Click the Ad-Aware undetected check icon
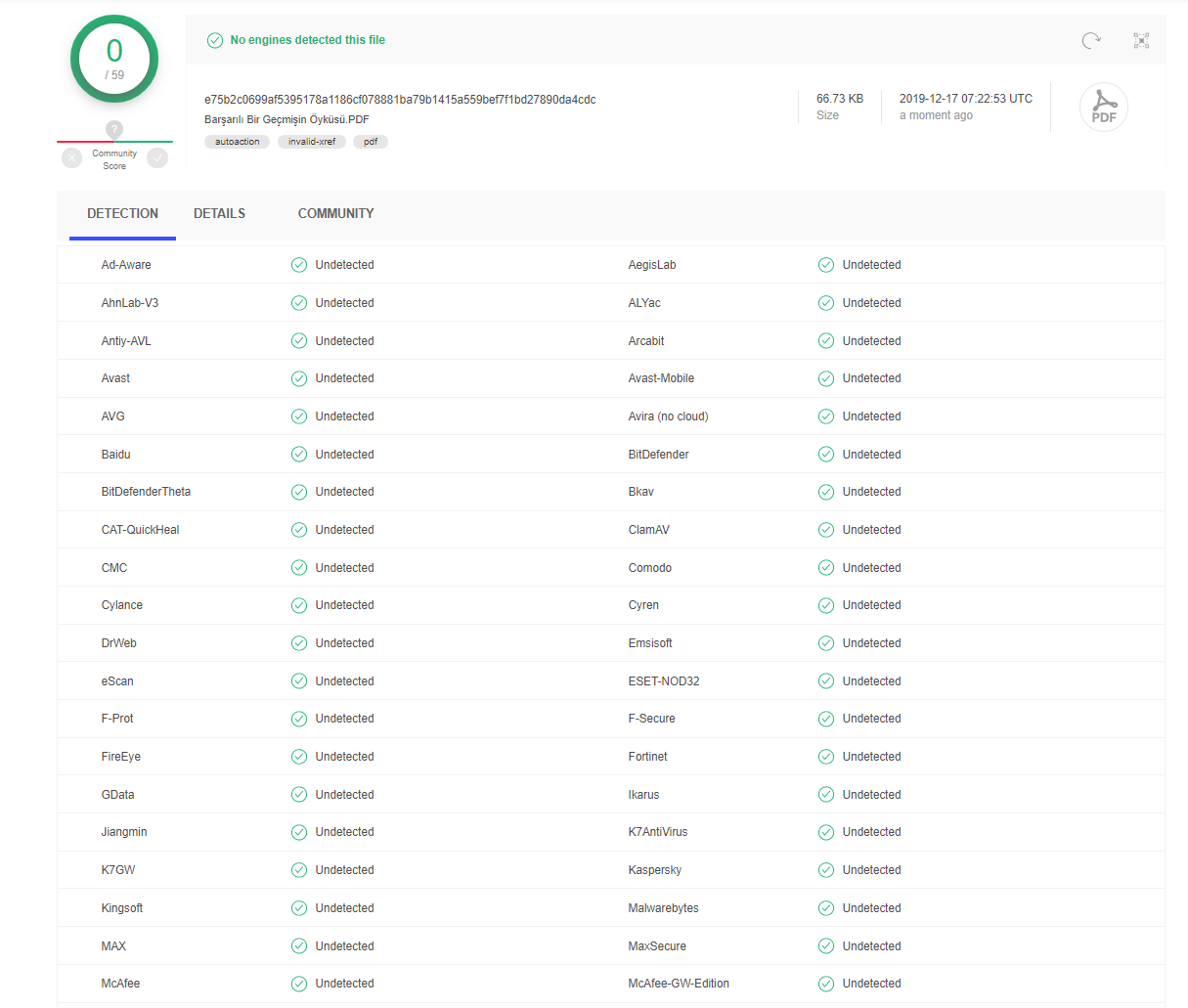The width and height of the screenshot is (1188, 1008). [x=299, y=265]
